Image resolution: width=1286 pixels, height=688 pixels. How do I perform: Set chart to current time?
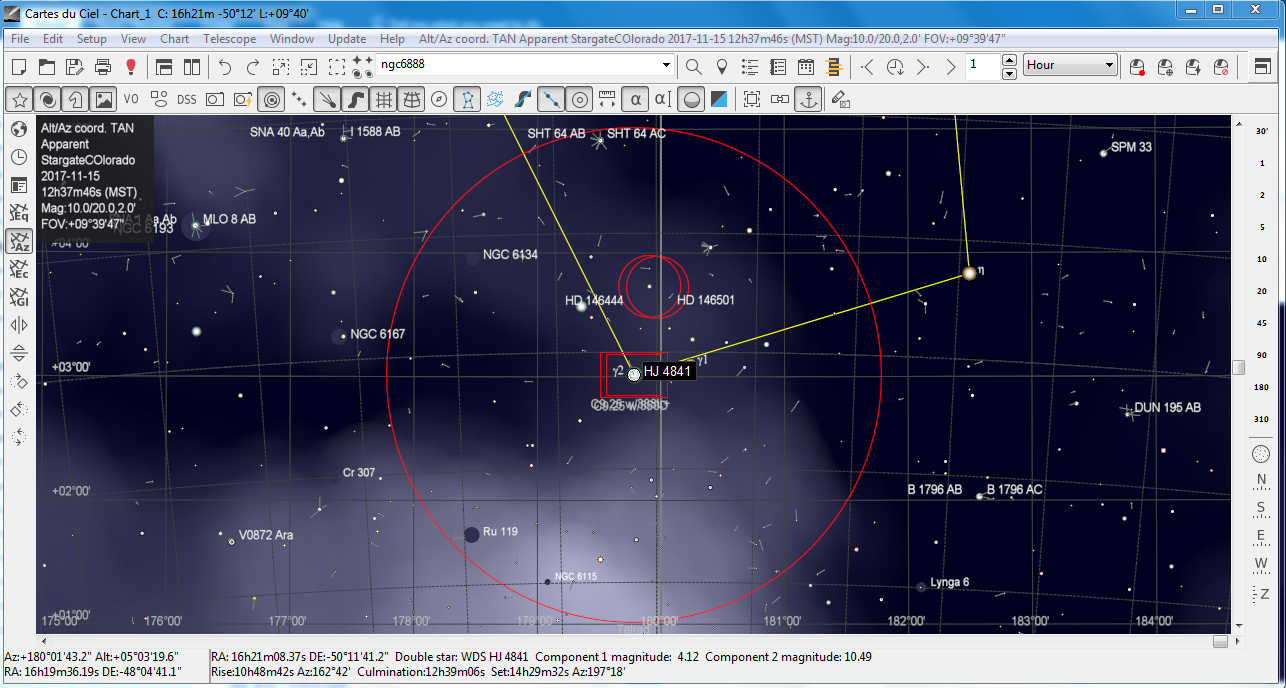(896, 67)
